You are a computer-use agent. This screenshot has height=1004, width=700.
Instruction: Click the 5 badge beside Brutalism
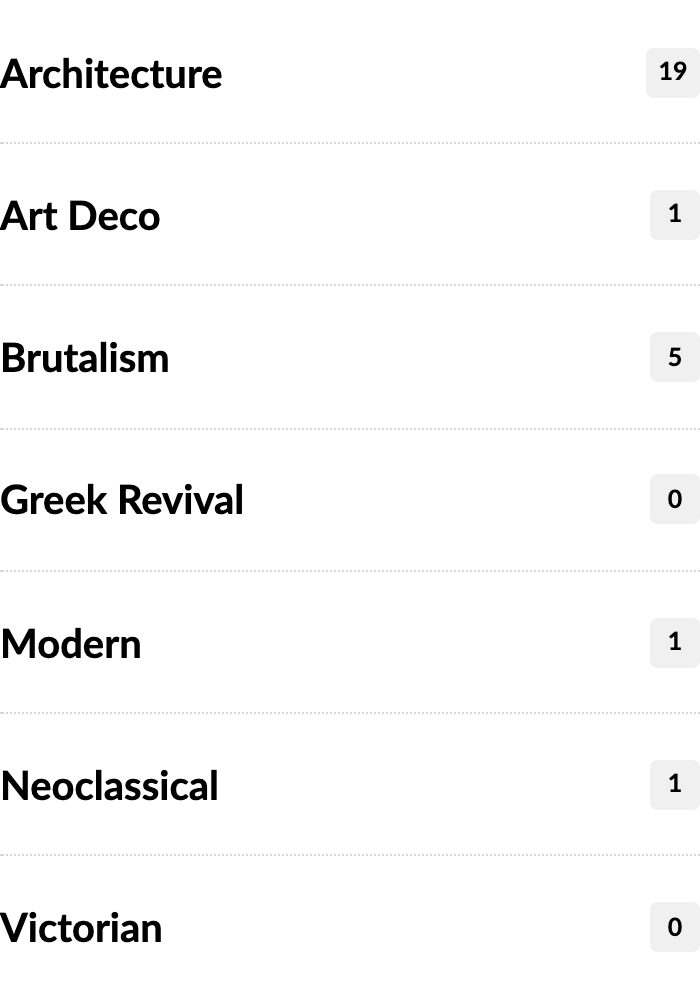tap(674, 357)
